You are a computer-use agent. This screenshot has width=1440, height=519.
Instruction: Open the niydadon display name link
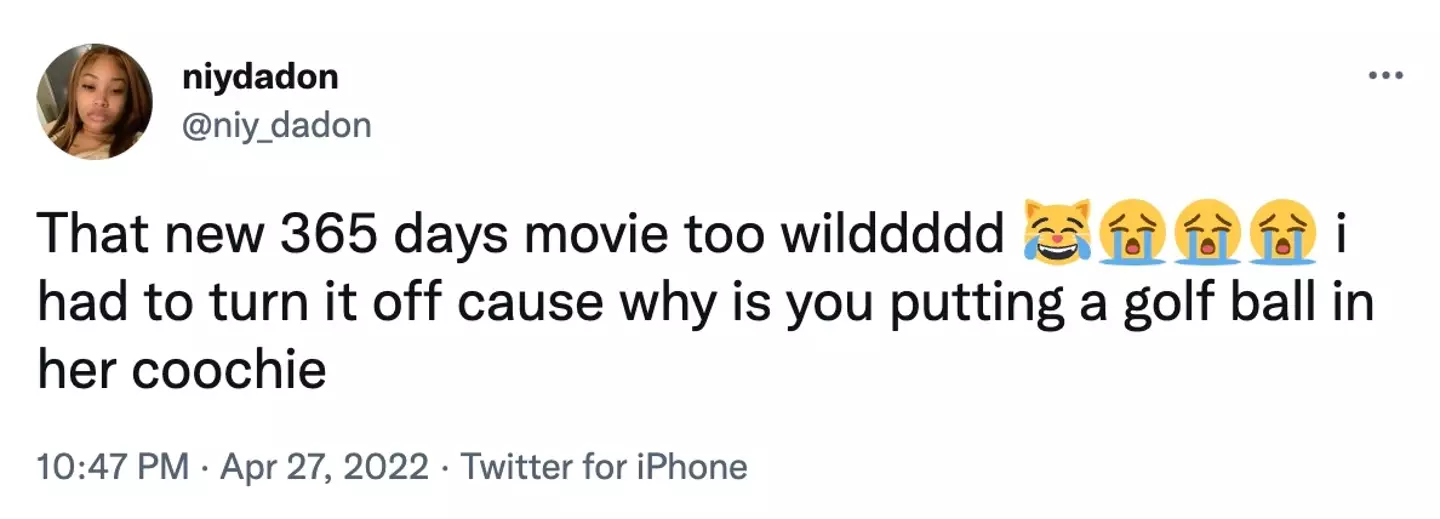pyautogui.click(x=260, y=77)
